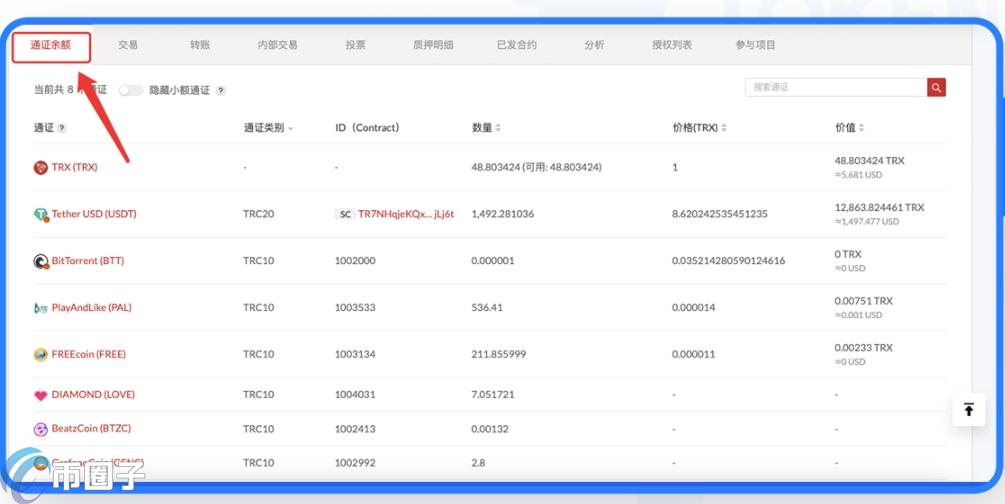
Task: Click token ID 1004031
Action: coord(355,395)
